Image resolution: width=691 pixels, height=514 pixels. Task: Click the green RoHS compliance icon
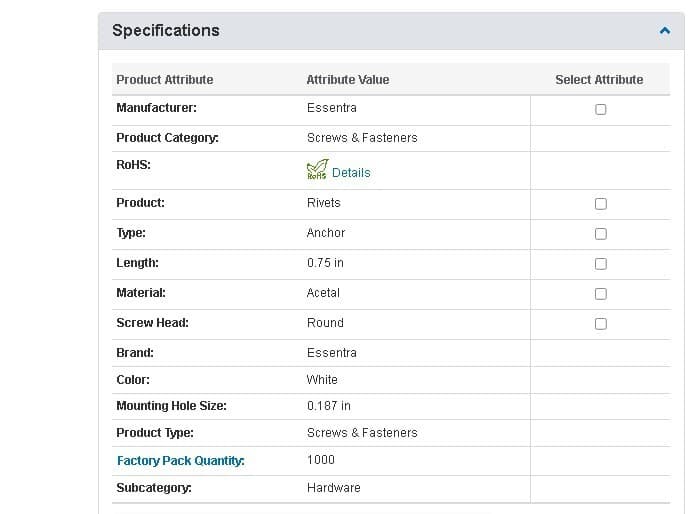(x=317, y=171)
